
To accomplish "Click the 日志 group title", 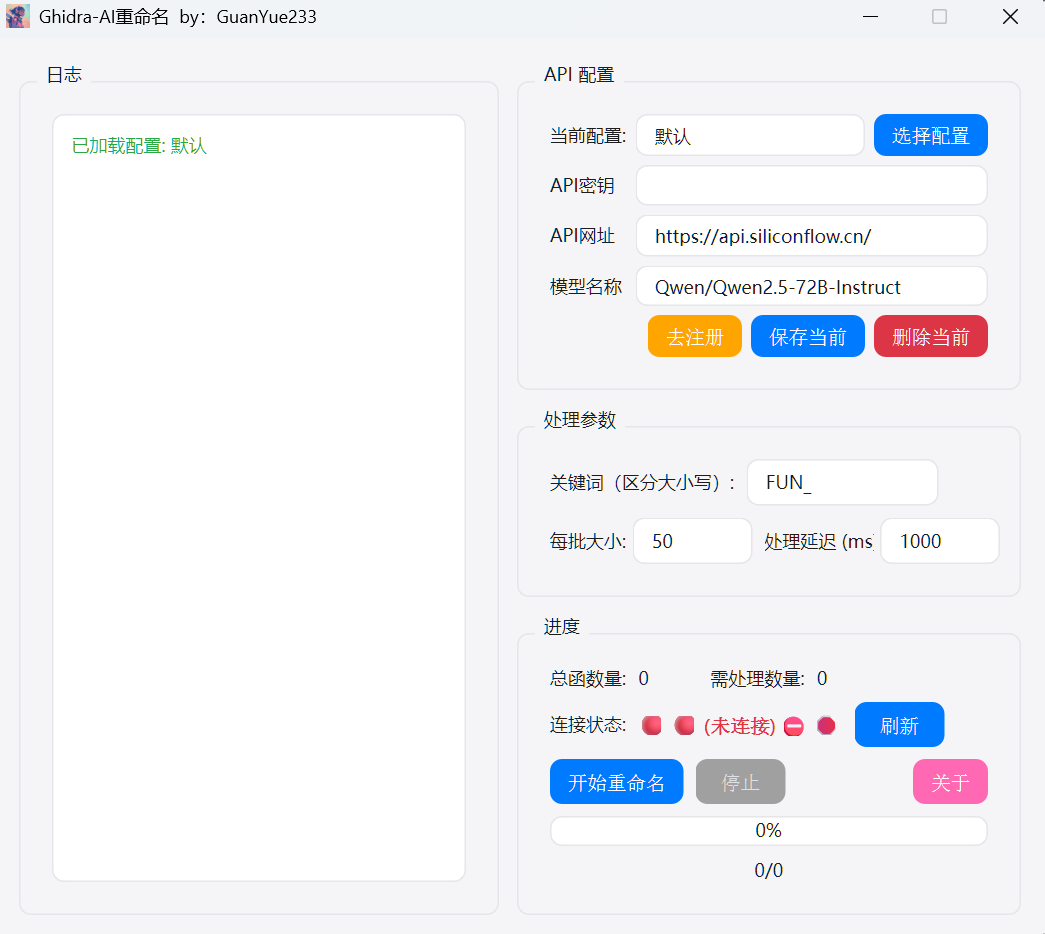I will [x=64, y=75].
